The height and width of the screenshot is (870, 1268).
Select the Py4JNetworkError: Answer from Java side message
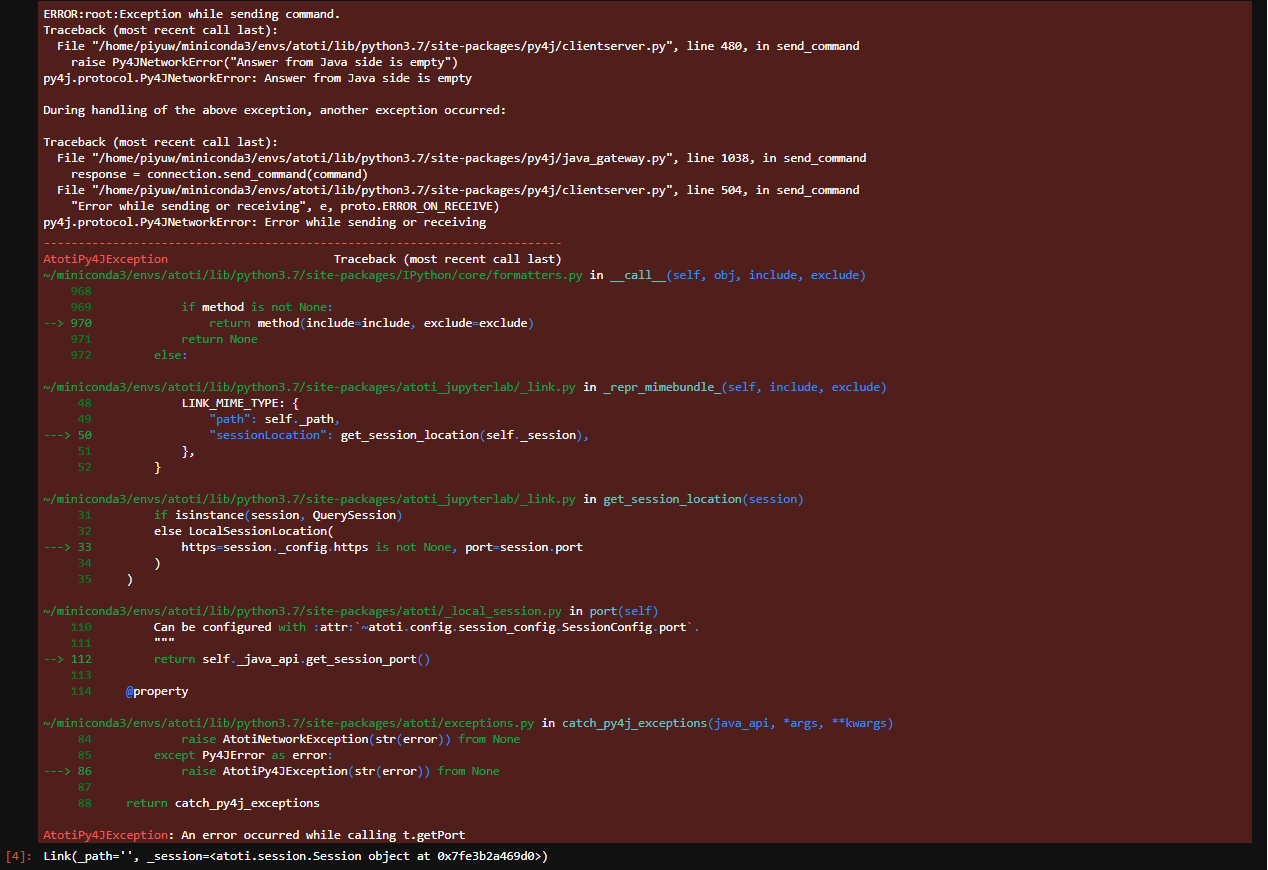coord(260,77)
